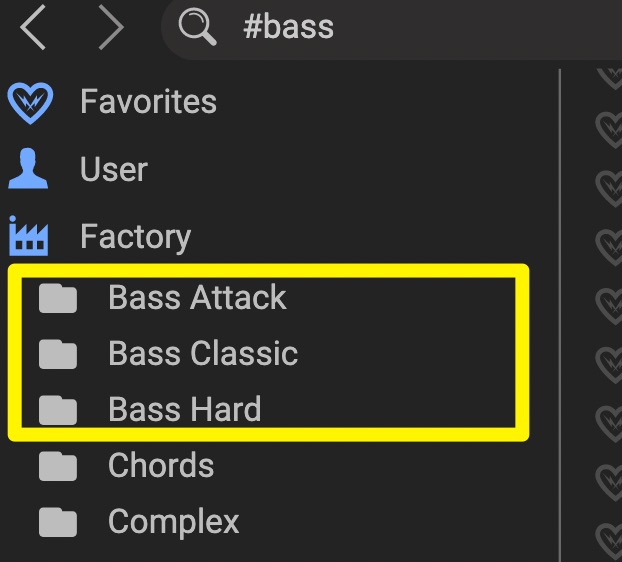The image size is (622, 562).
Task: Favorite the topmost preset heart
Action: [609, 75]
